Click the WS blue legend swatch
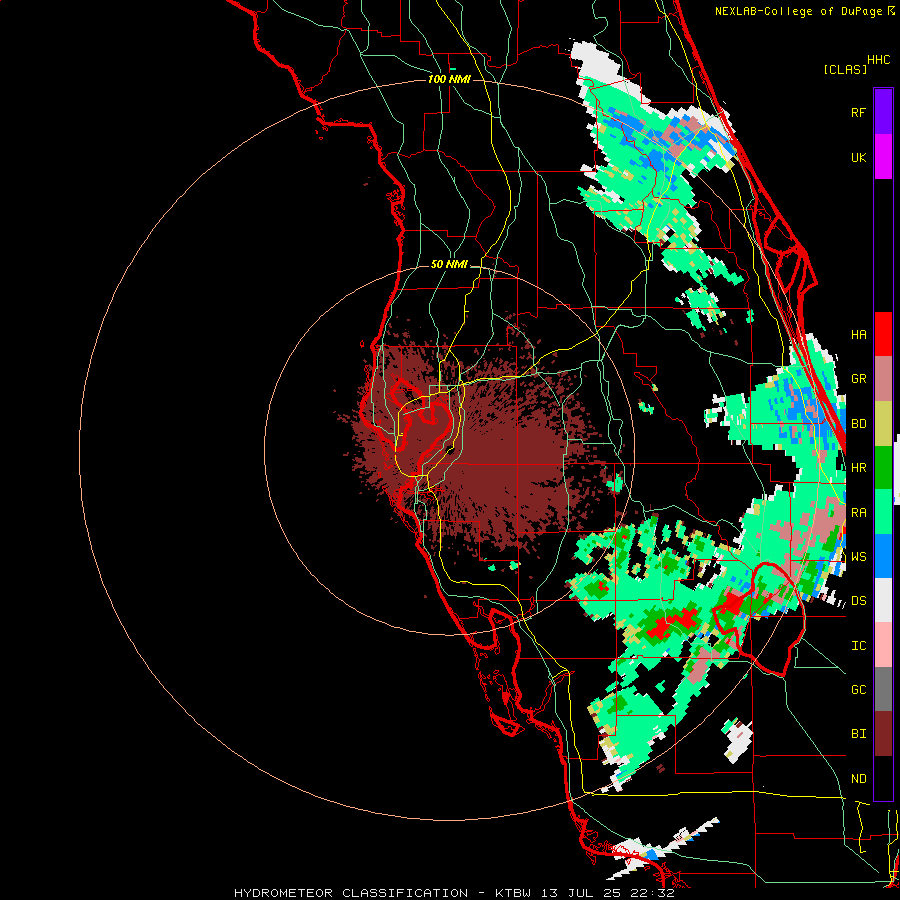Screen dimensions: 900x900 point(883,556)
